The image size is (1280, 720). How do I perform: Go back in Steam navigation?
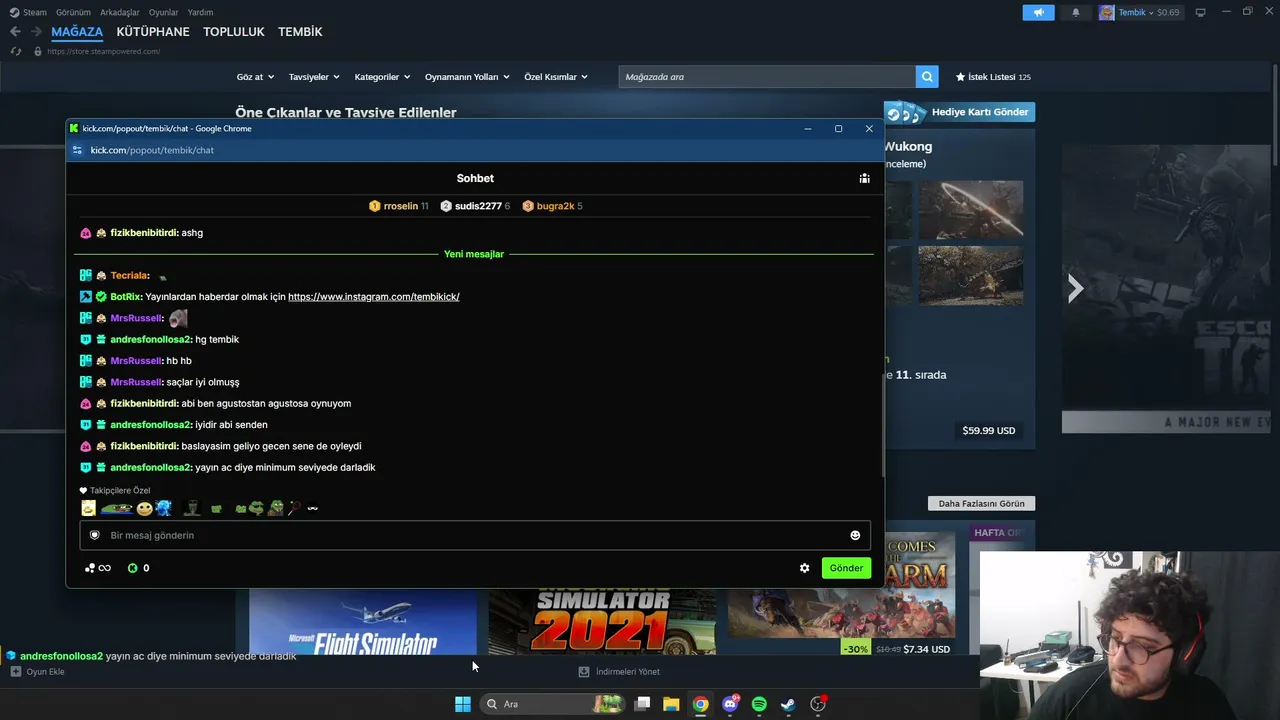pyautogui.click(x=15, y=32)
